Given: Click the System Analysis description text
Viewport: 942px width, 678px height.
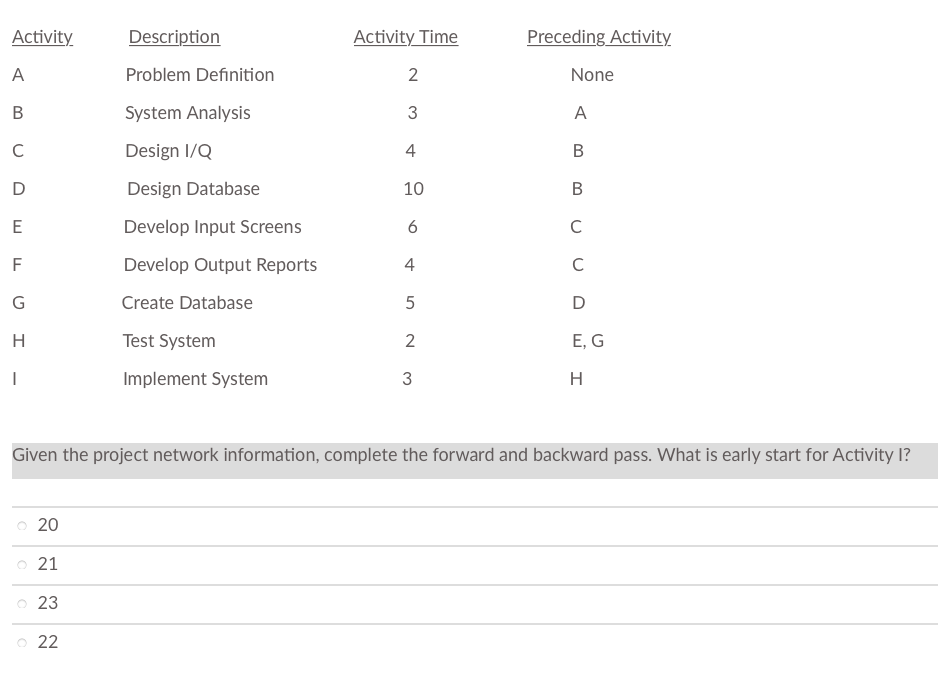Looking at the screenshot, I should pyautogui.click(x=187, y=113).
